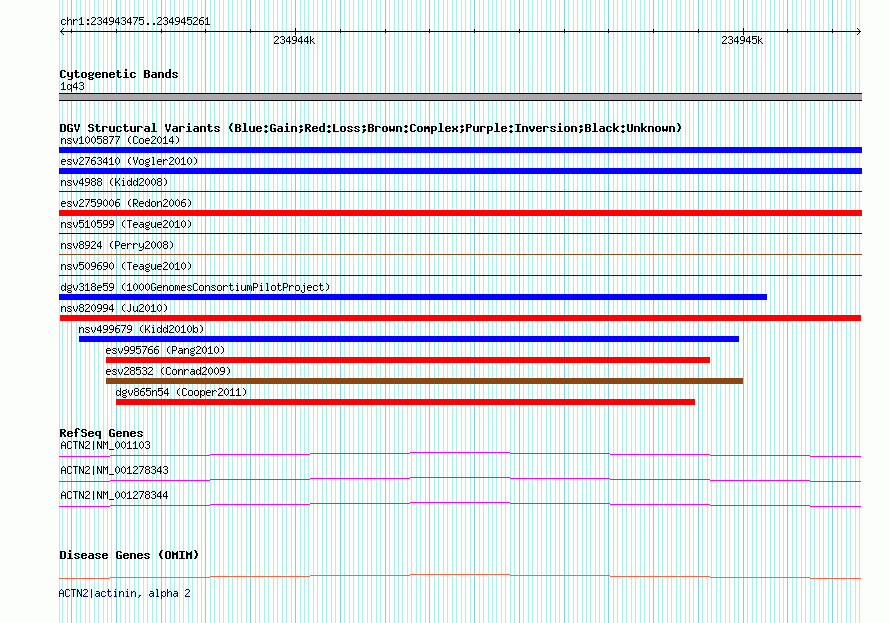The width and height of the screenshot is (890, 623).
Task: Open variant nsv4988 (Kidd2008) label
Action: coord(114,182)
